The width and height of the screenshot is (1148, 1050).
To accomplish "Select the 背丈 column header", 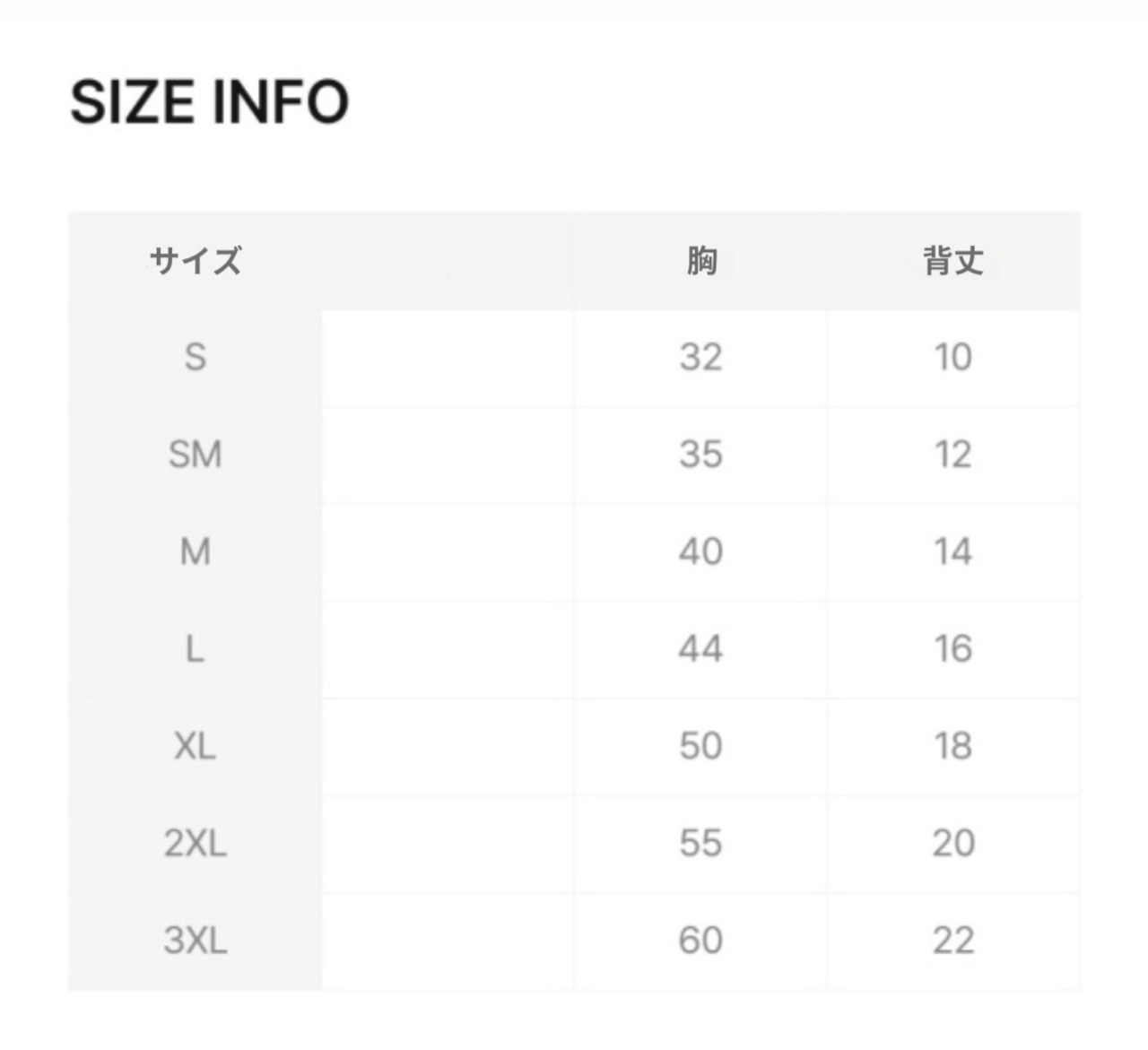I will pos(953,261).
